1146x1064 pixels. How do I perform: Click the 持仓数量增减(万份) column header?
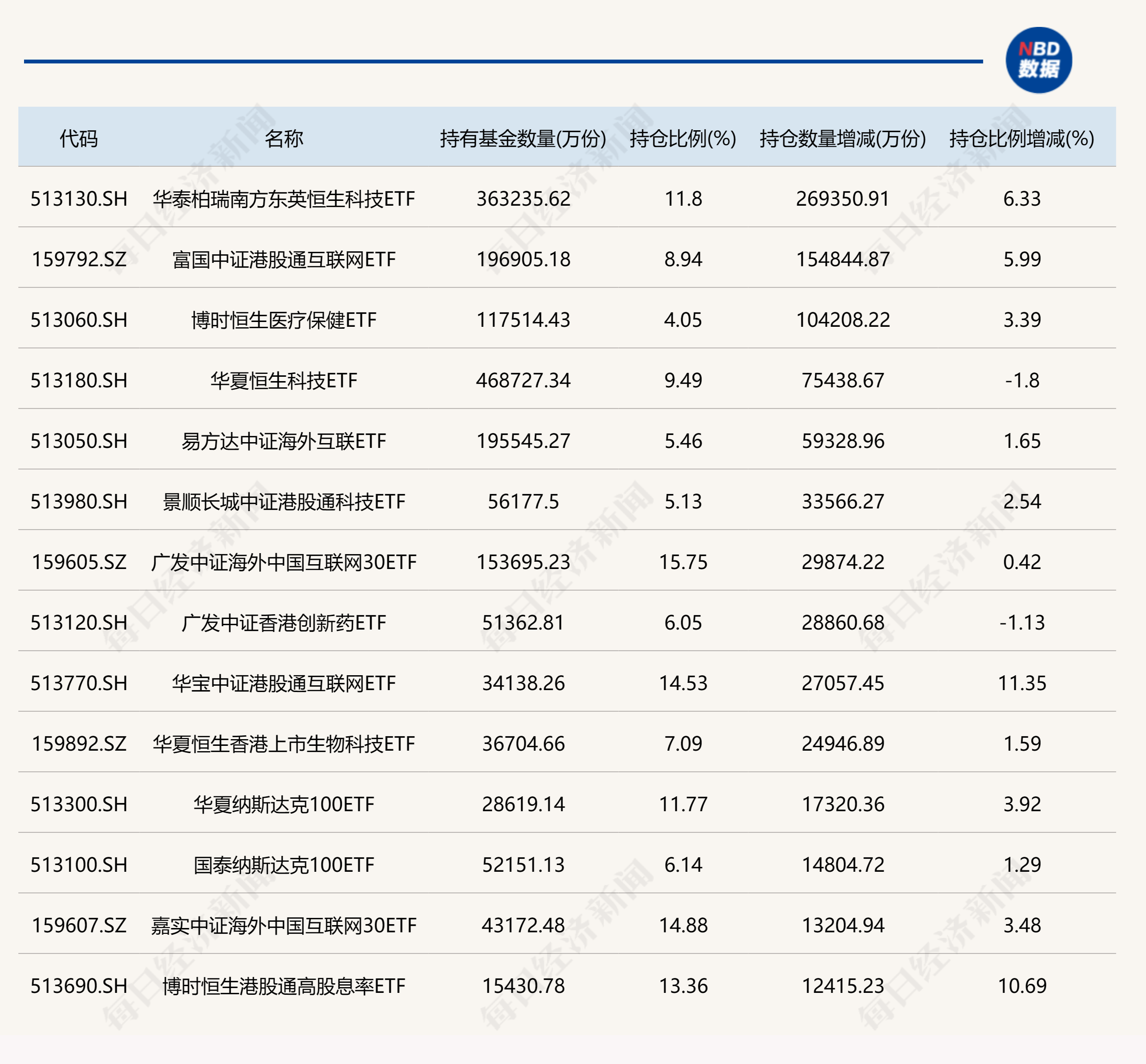843,139
